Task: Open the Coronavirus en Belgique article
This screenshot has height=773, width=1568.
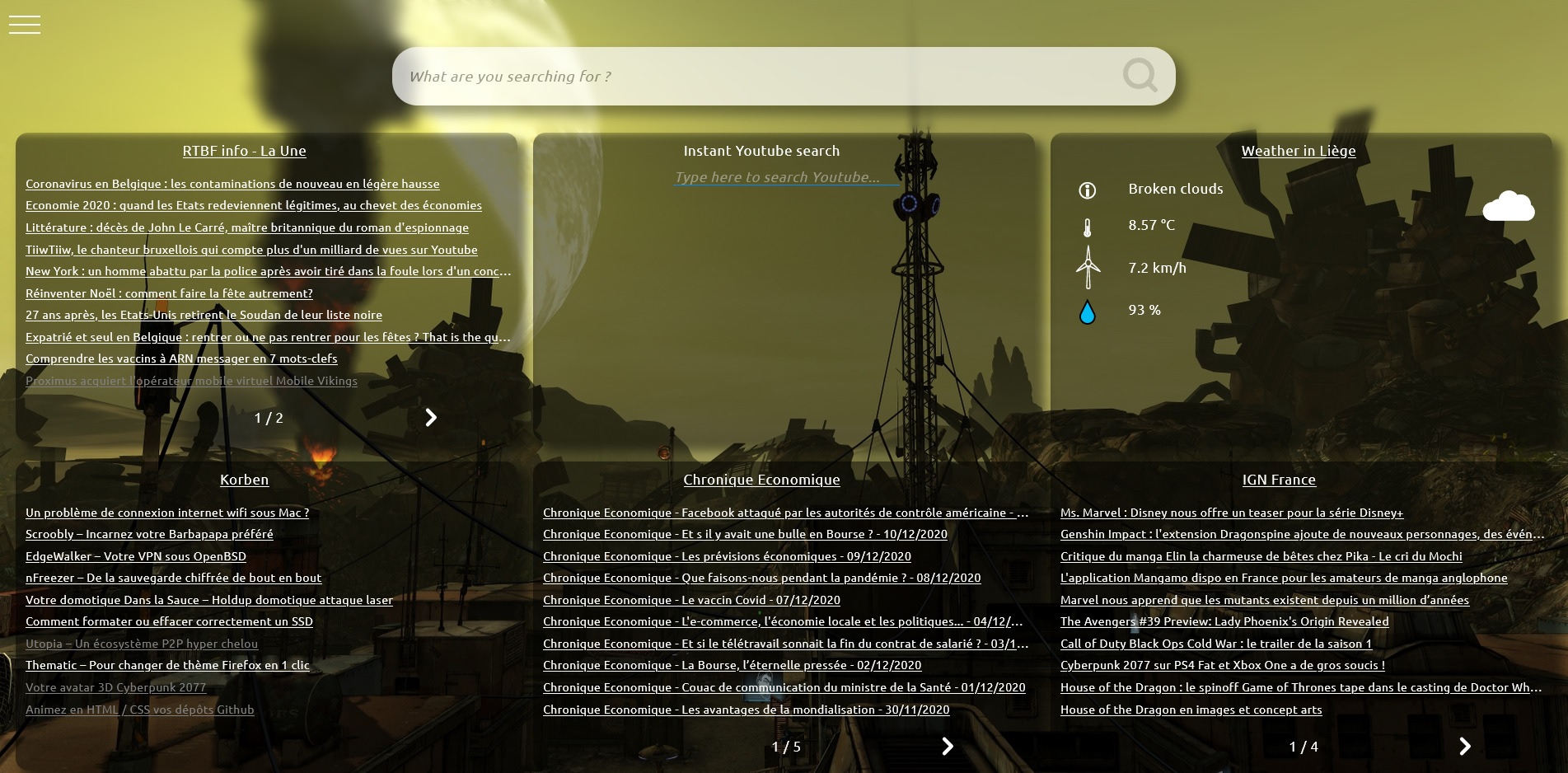Action: (232, 184)
